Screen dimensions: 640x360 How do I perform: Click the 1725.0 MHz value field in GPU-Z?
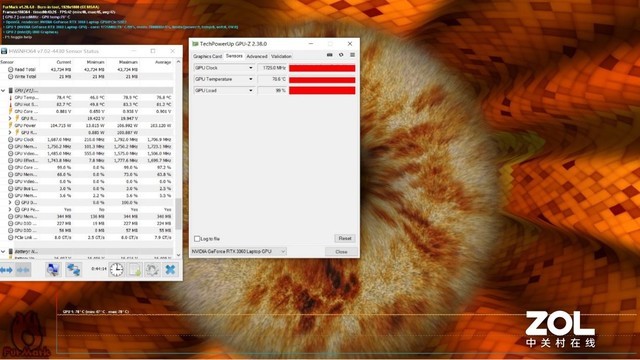click(272, 68)
